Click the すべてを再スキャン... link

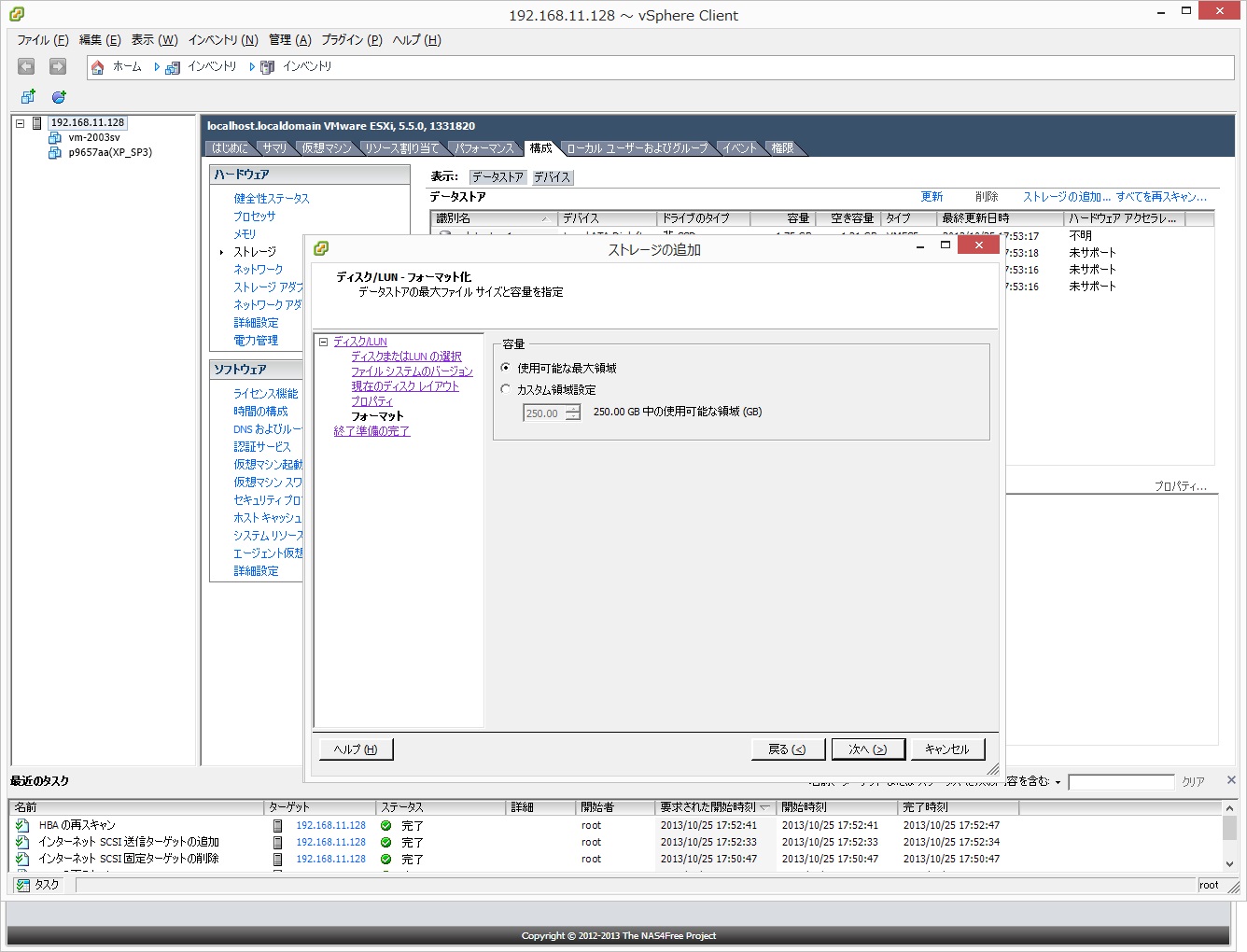pos(1162,197)
